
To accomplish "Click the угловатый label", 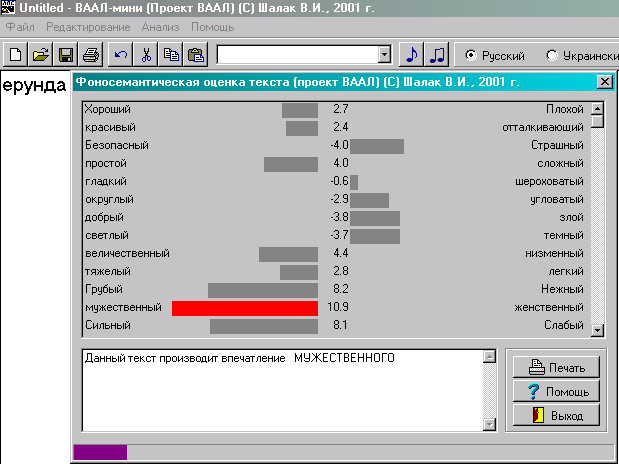I will (557, 199).
